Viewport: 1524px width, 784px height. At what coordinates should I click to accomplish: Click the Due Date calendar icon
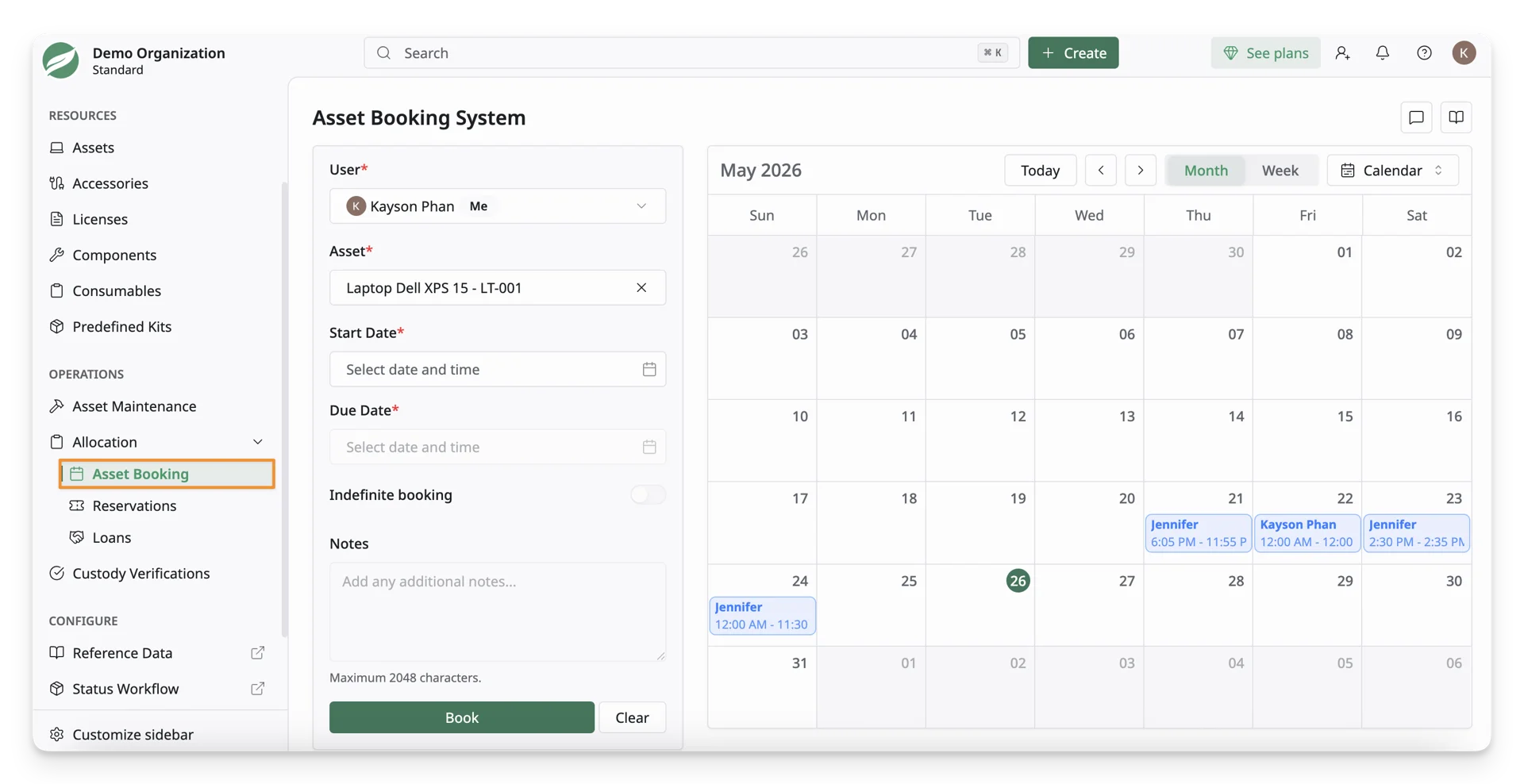pyautogui.click(x=649, y=447)
